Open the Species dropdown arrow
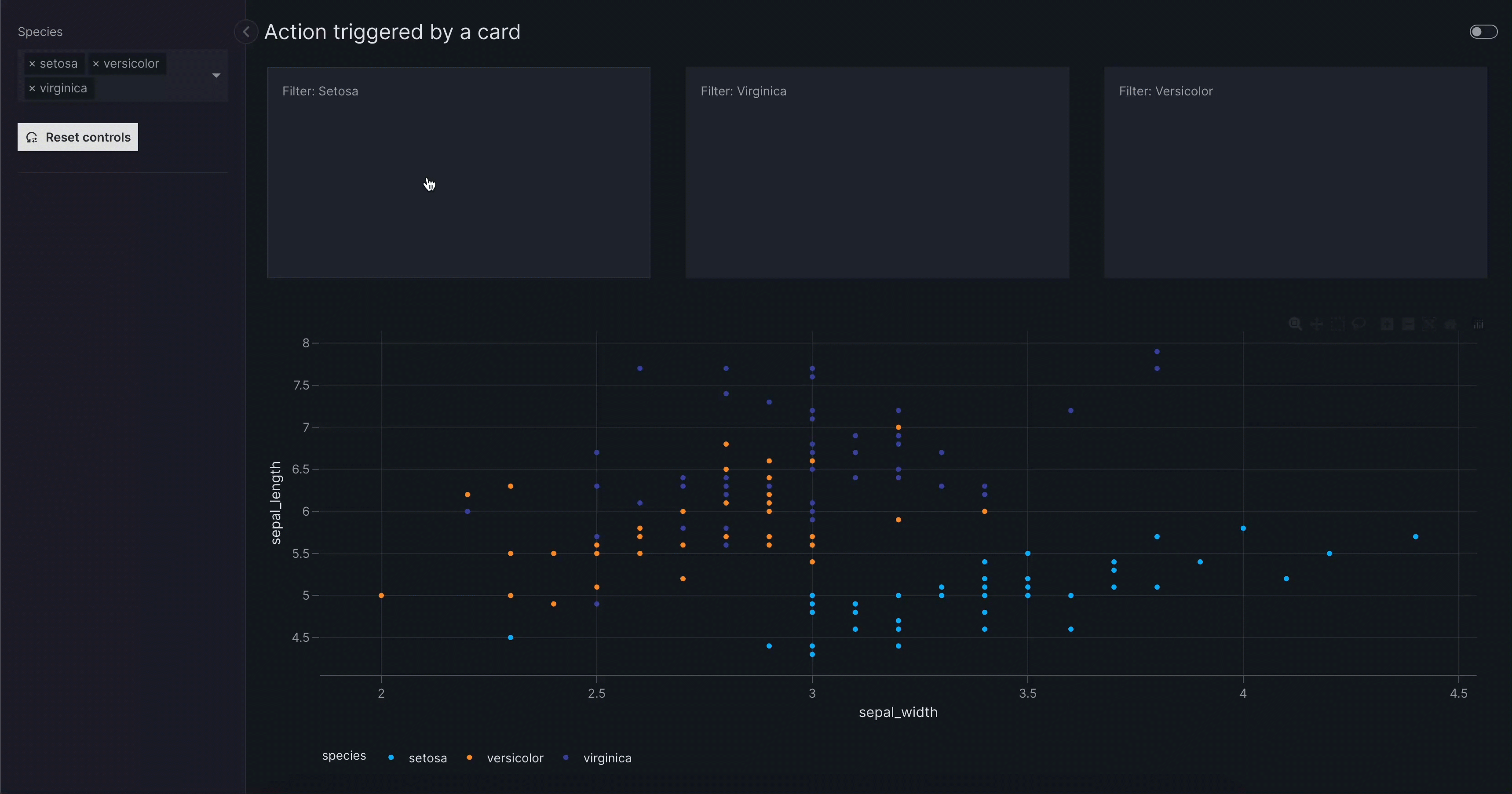This screenshot has height=794, width=1512. [x=216, y=76]
